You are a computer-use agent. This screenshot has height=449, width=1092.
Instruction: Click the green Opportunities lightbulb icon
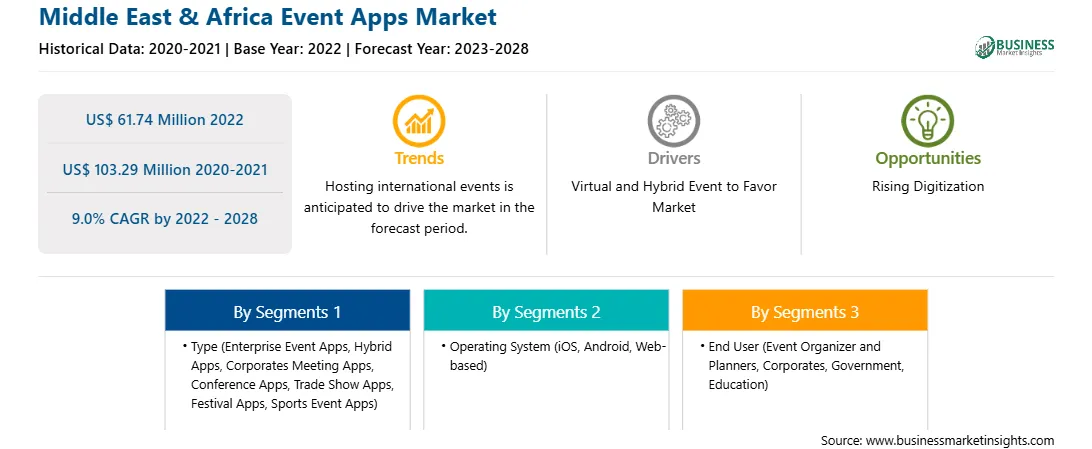(928, 121)
